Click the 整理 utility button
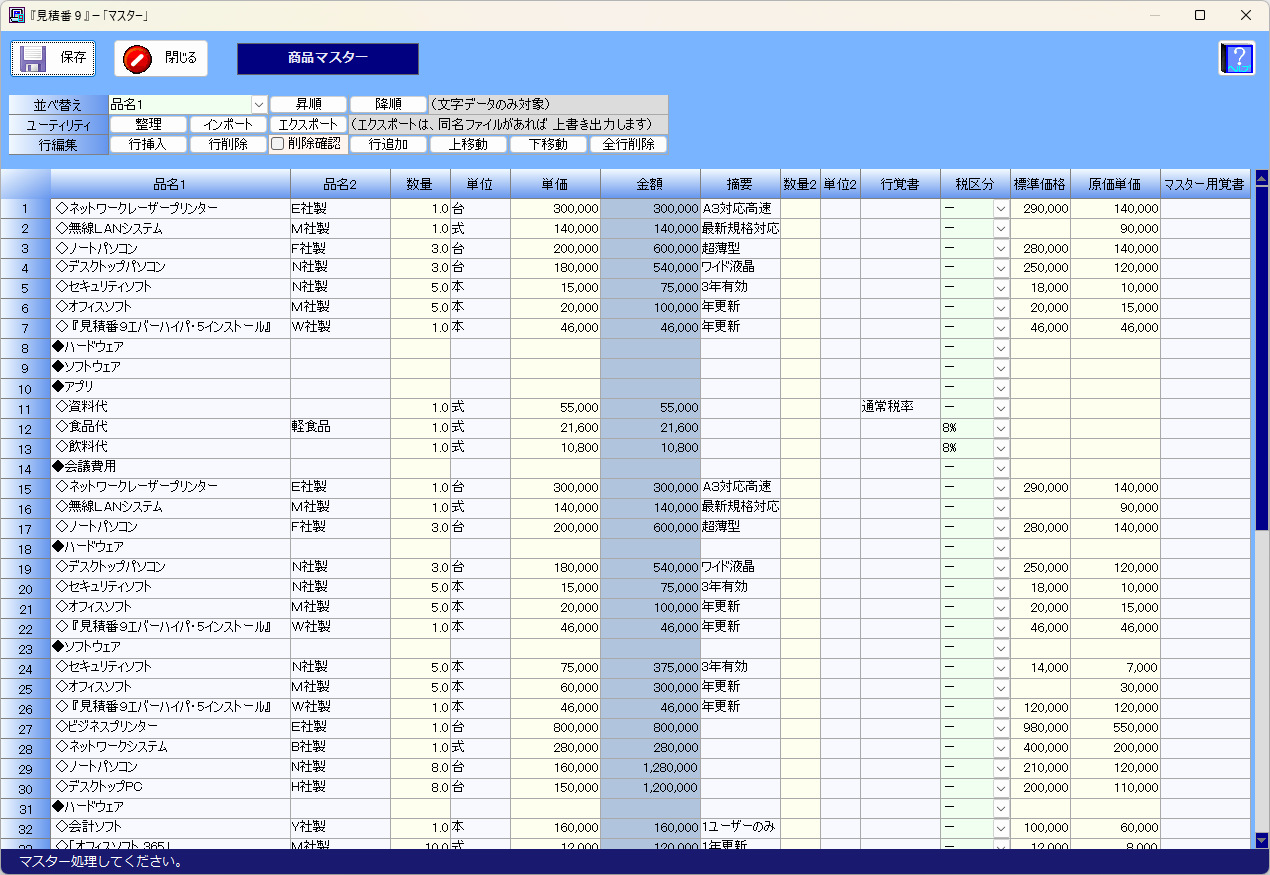1270x875 pixels. pos(148,124)
